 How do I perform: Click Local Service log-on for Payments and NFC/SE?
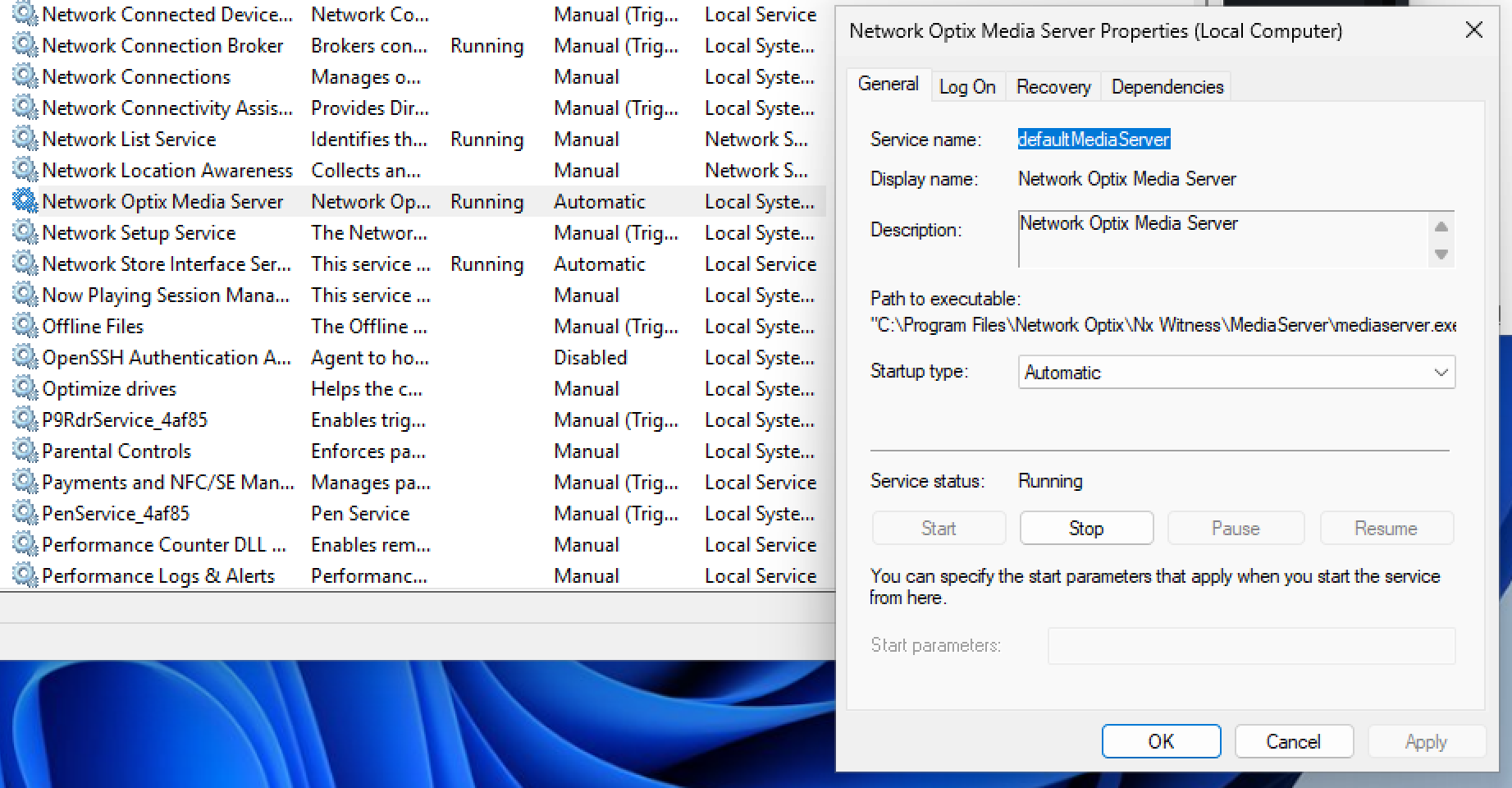click(761, 483)
